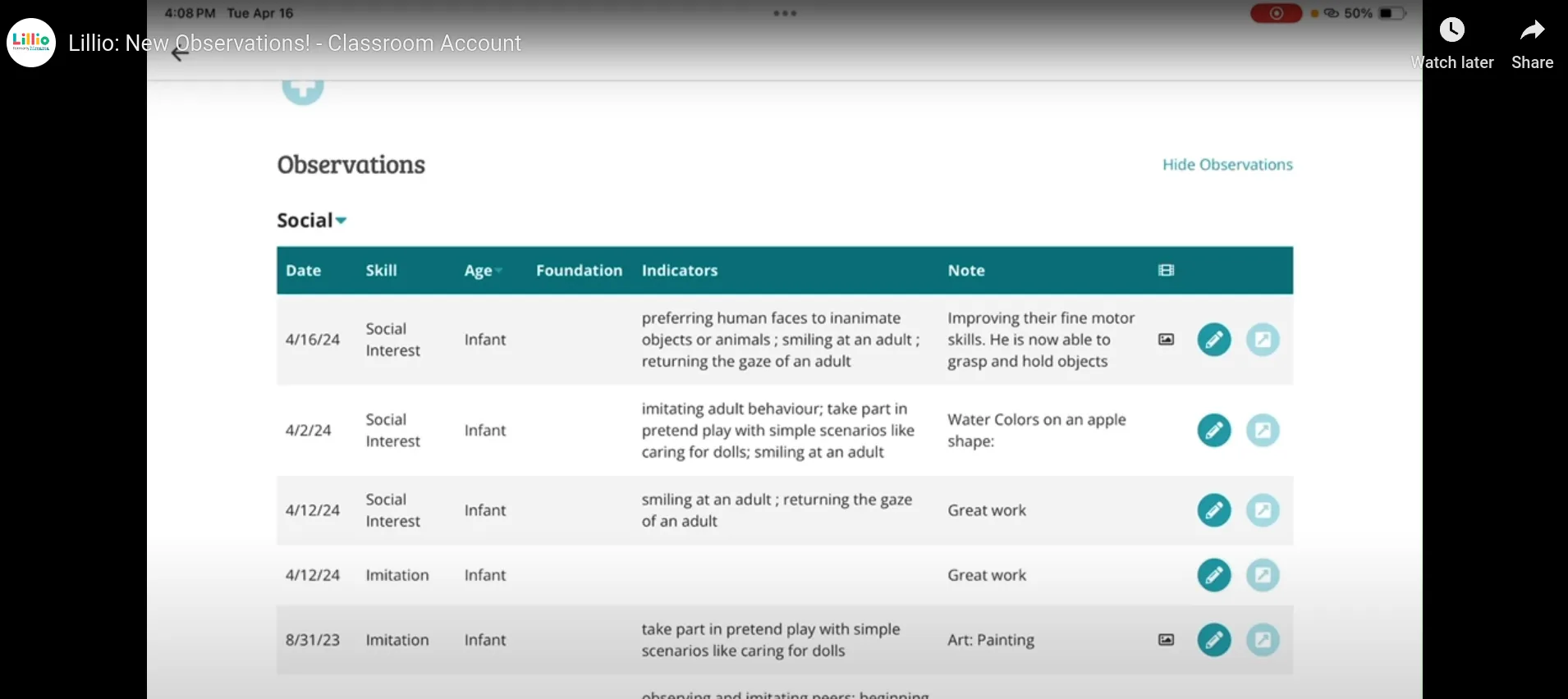Screen dimensions: 1568x699
Task: Click the Watch later clock icon
Action: click(1452, 30)
